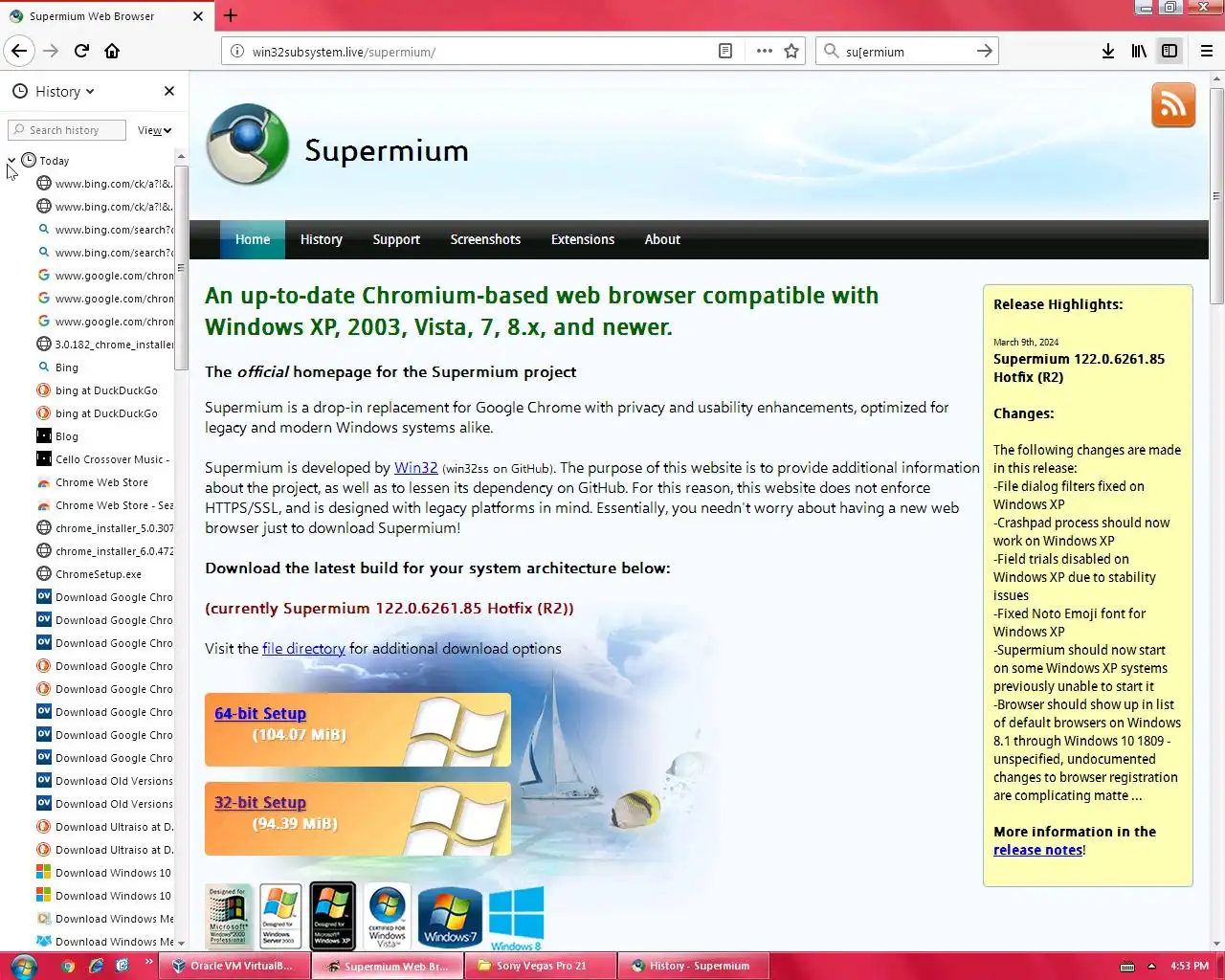Open the browser home page
This screenshot has width=1225, height=980.
click(112, 51)
